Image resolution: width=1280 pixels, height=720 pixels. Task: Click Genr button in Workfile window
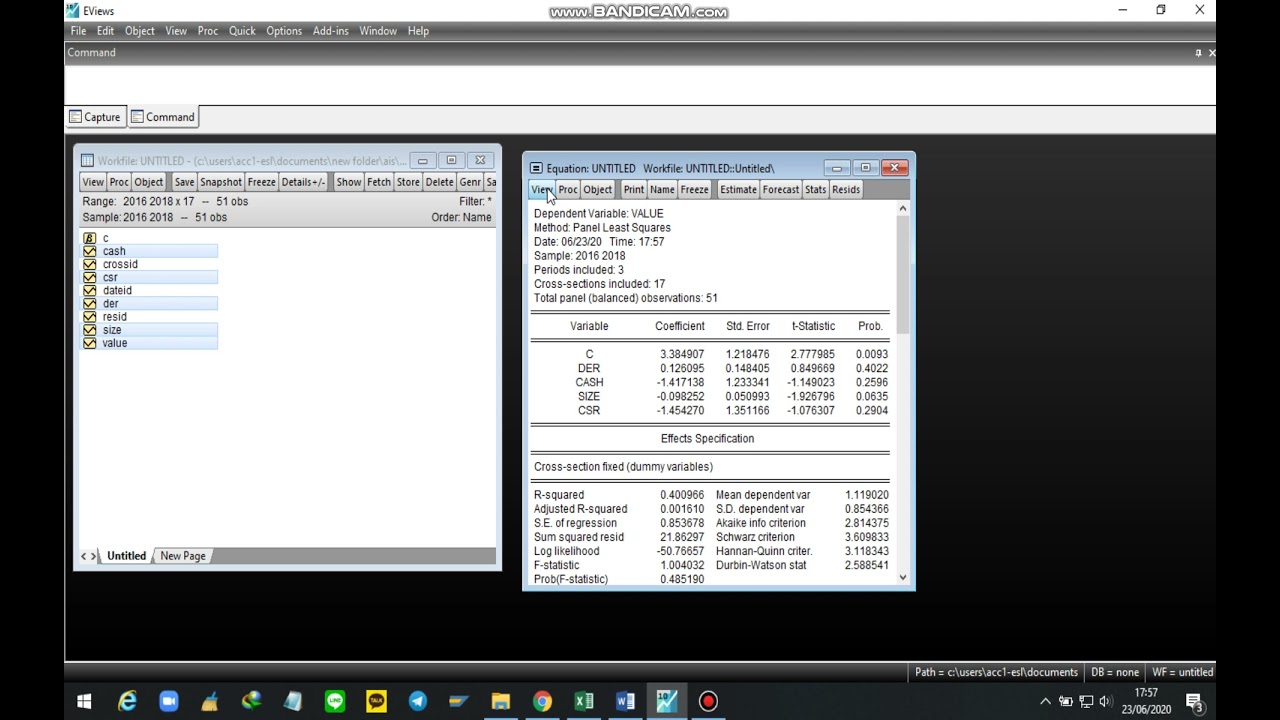click(470, 182)
